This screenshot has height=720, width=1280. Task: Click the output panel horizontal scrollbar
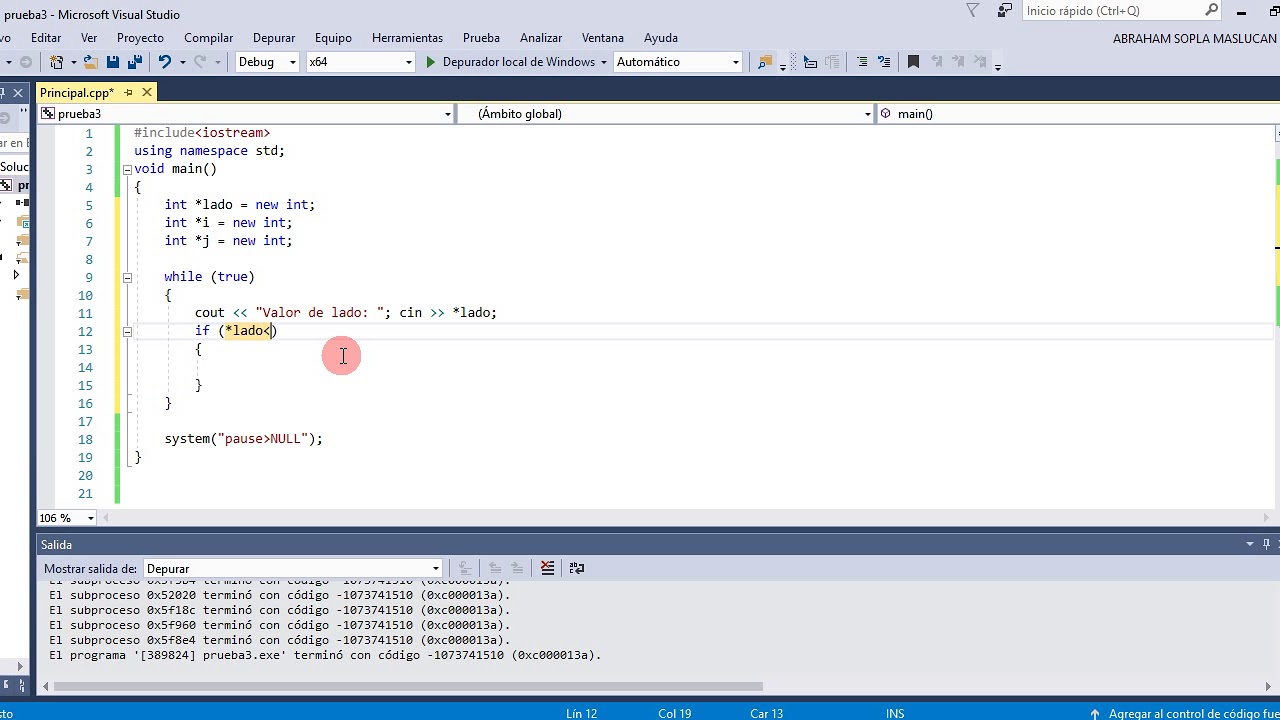(408, 686)
